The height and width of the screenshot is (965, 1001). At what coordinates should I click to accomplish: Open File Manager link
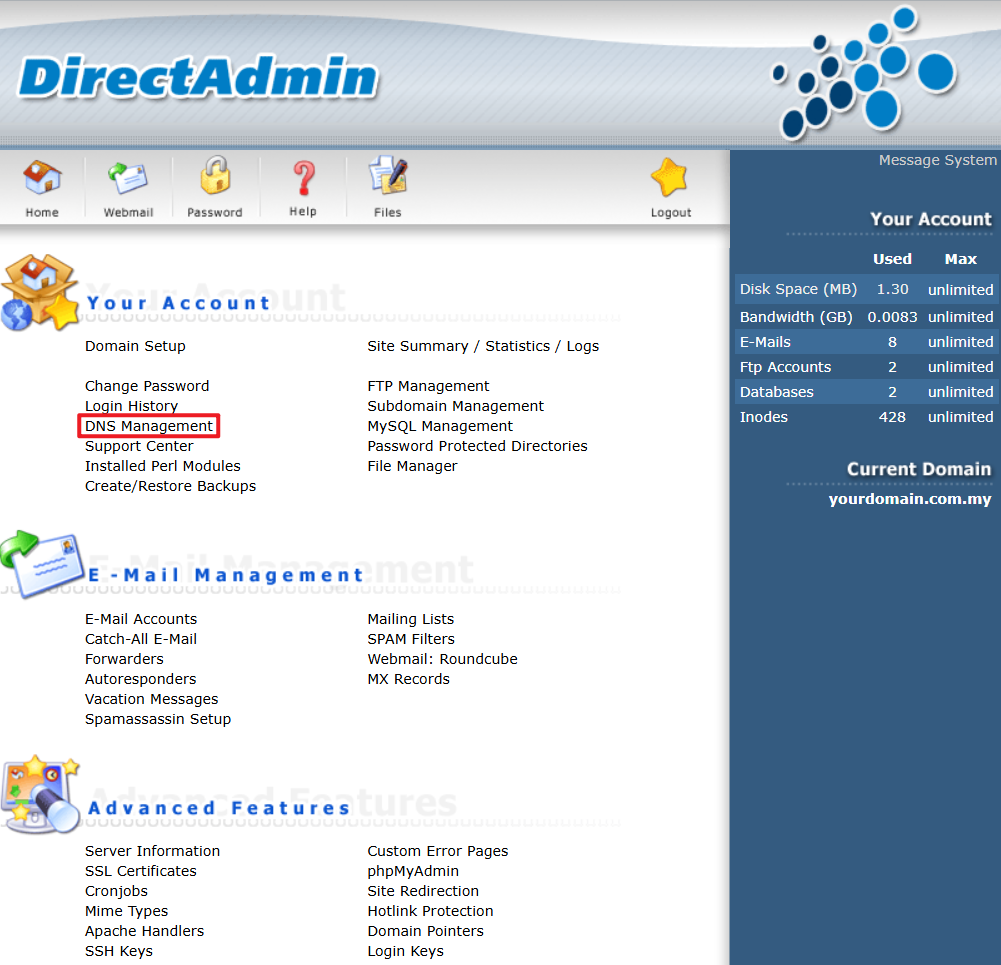(x=412, y=466)
